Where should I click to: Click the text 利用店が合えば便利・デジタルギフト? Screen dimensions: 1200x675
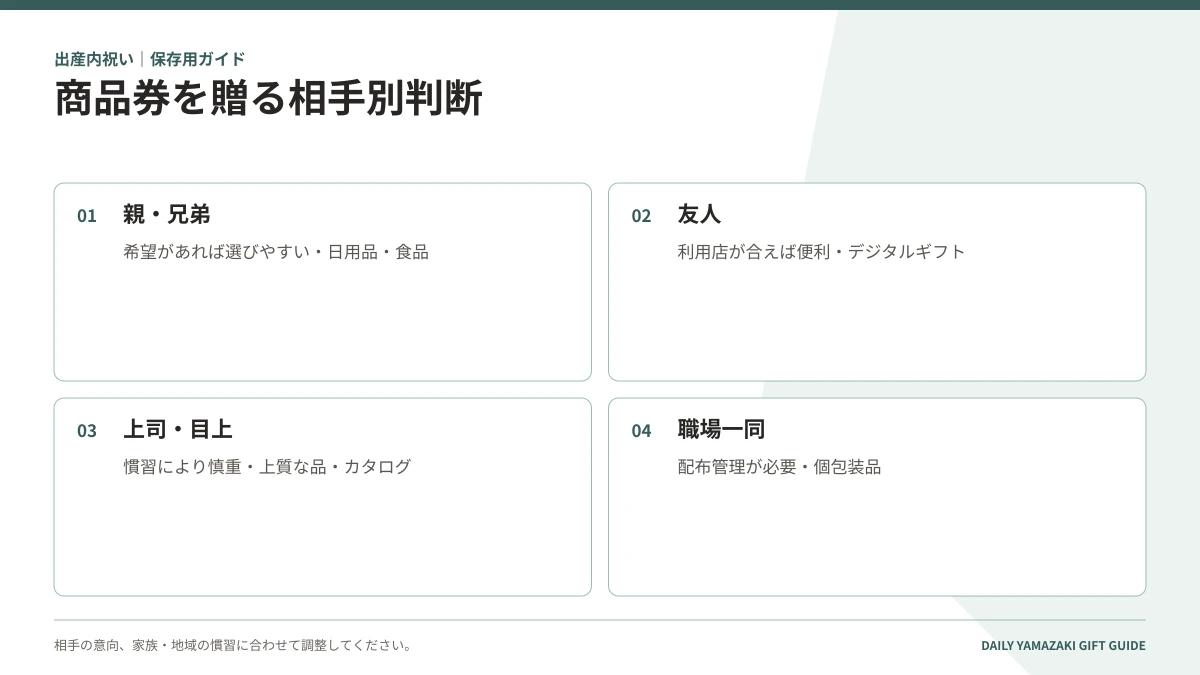tap(821, 252)
